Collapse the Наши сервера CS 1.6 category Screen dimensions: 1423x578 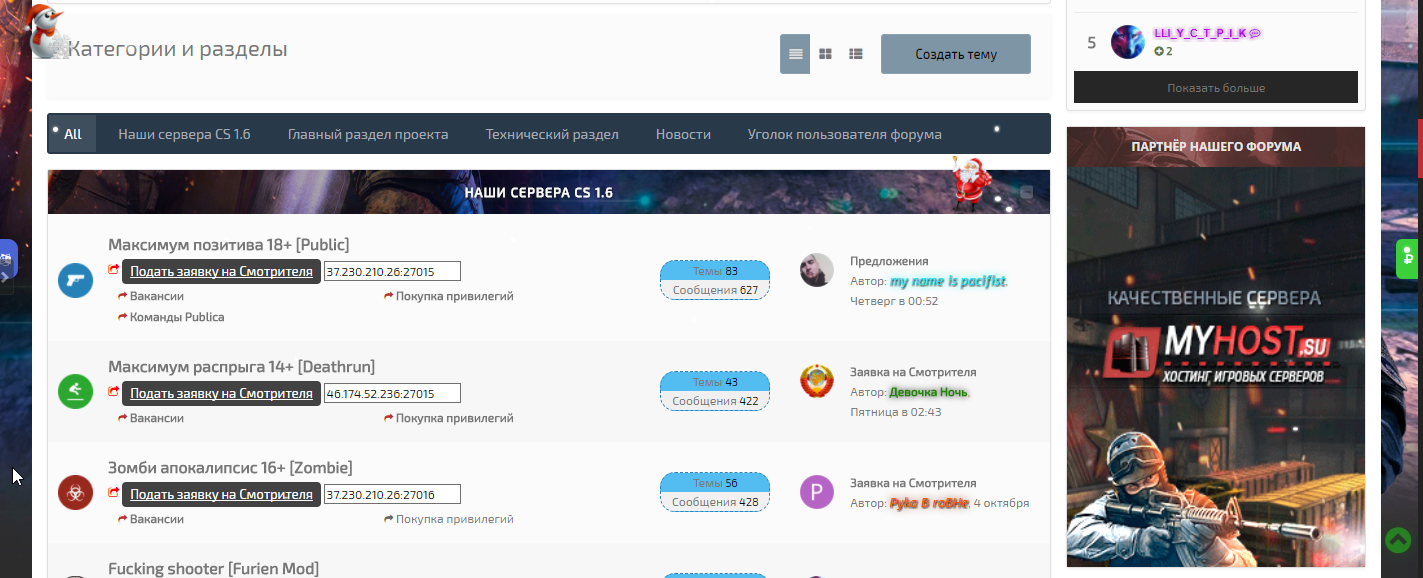[x=1026, y=192]
